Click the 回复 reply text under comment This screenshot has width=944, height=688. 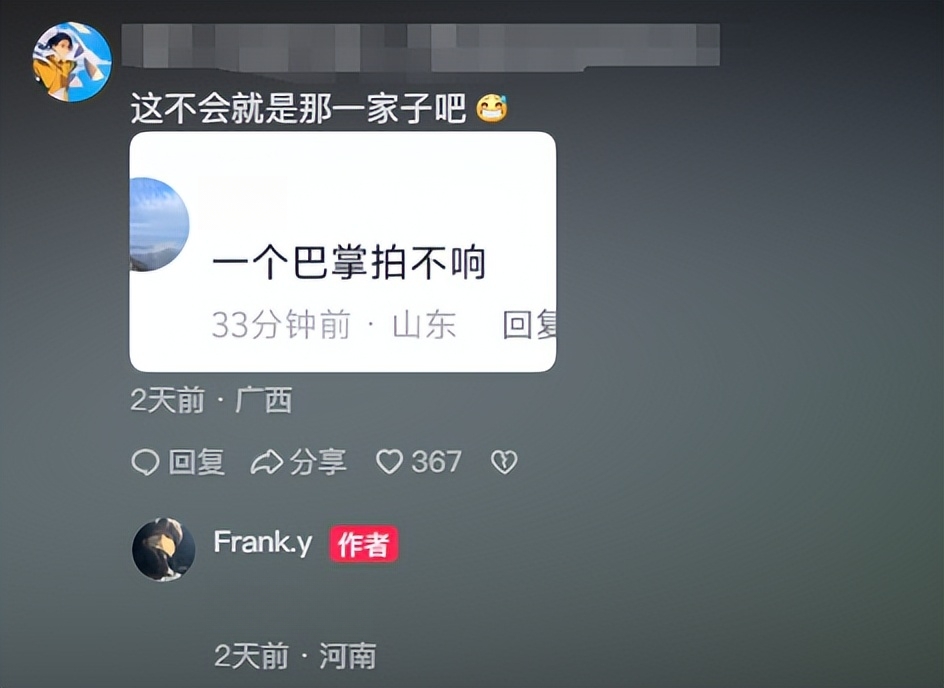tap(197, 462)
